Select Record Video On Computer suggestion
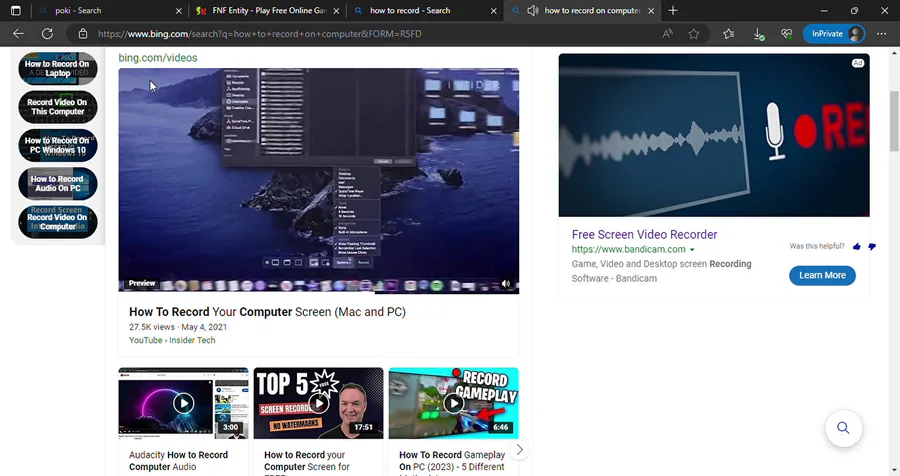 pos(57,222)
